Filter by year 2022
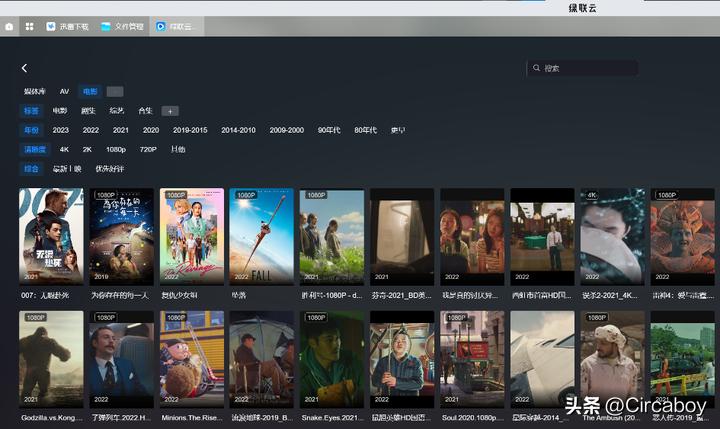Viewport: 720px width, 429px height. pos(91,130)
